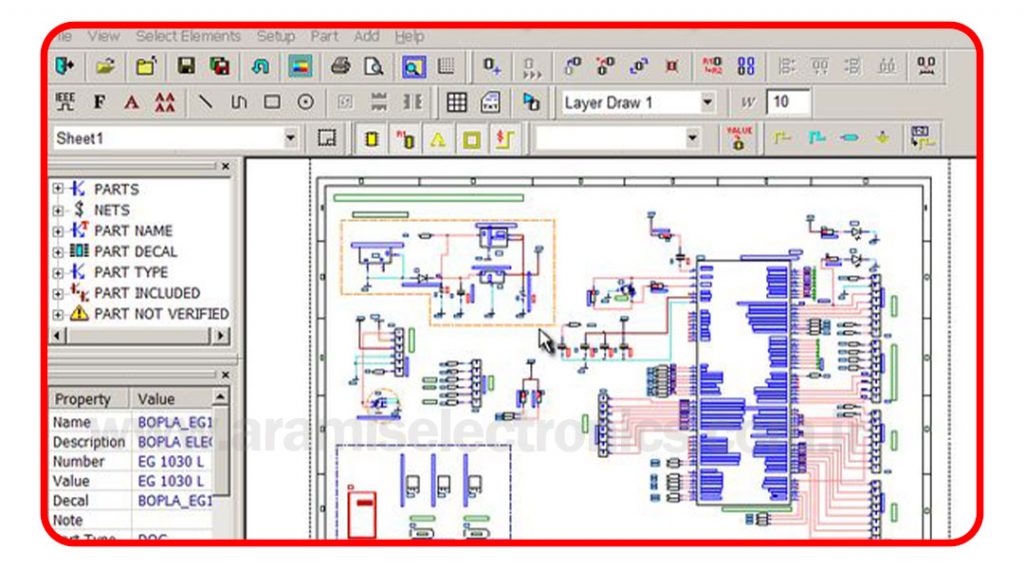The height and width of the screenshot is (569, 1024).
Task: Click the yellow new-folder icon
Action: point(146,66)
